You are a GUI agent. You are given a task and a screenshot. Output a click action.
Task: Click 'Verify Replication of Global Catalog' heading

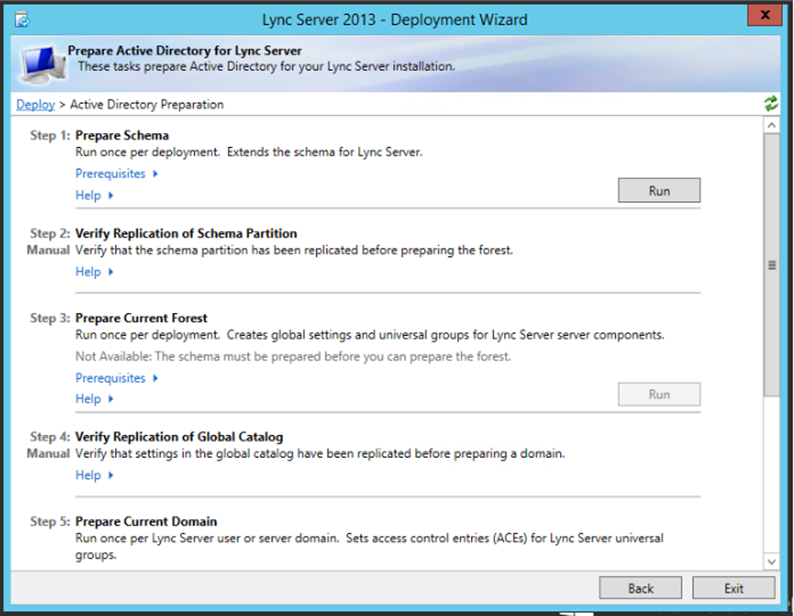click(x=179, y=437)
